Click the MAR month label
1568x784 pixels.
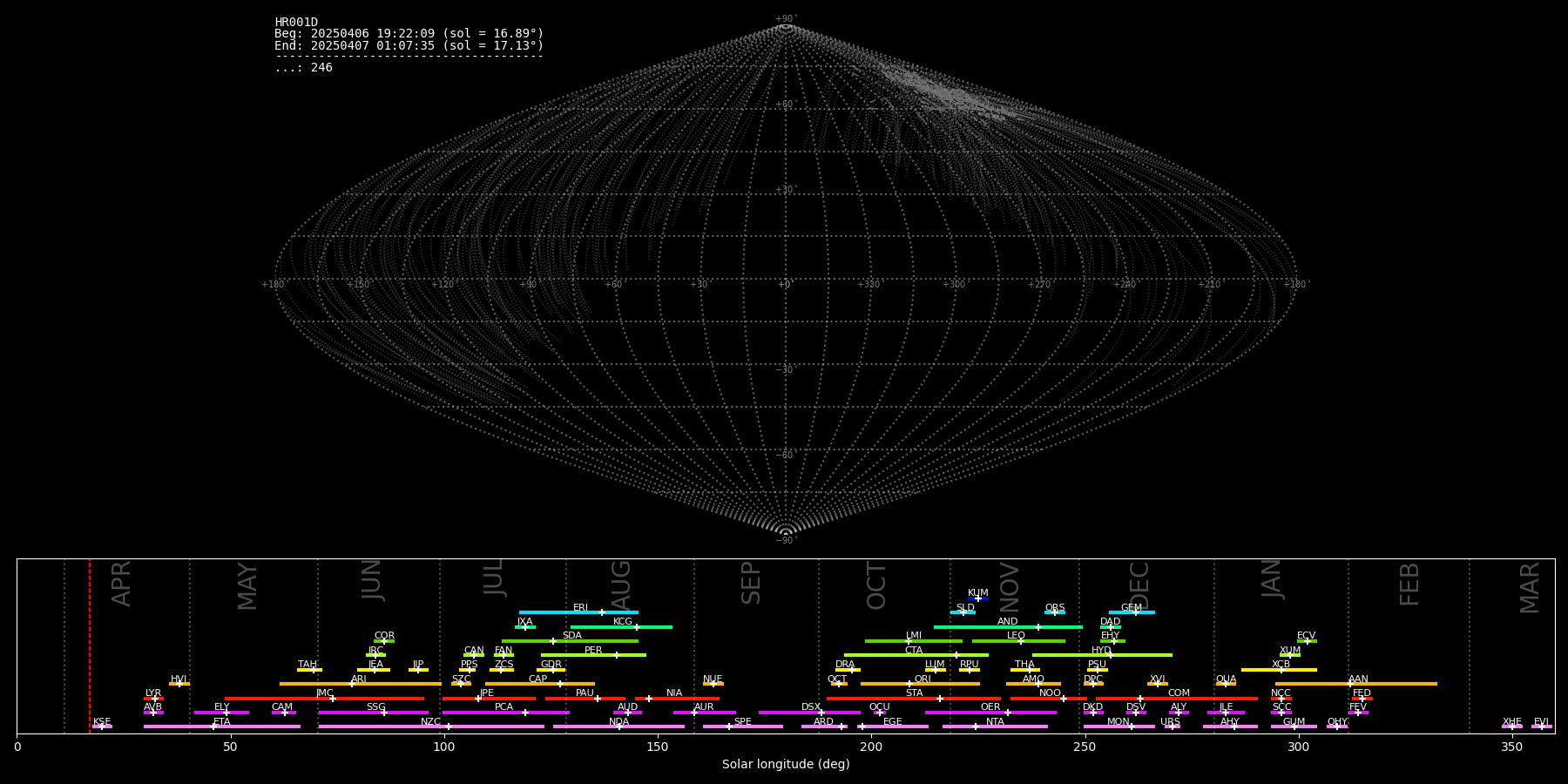(1530, 587)
